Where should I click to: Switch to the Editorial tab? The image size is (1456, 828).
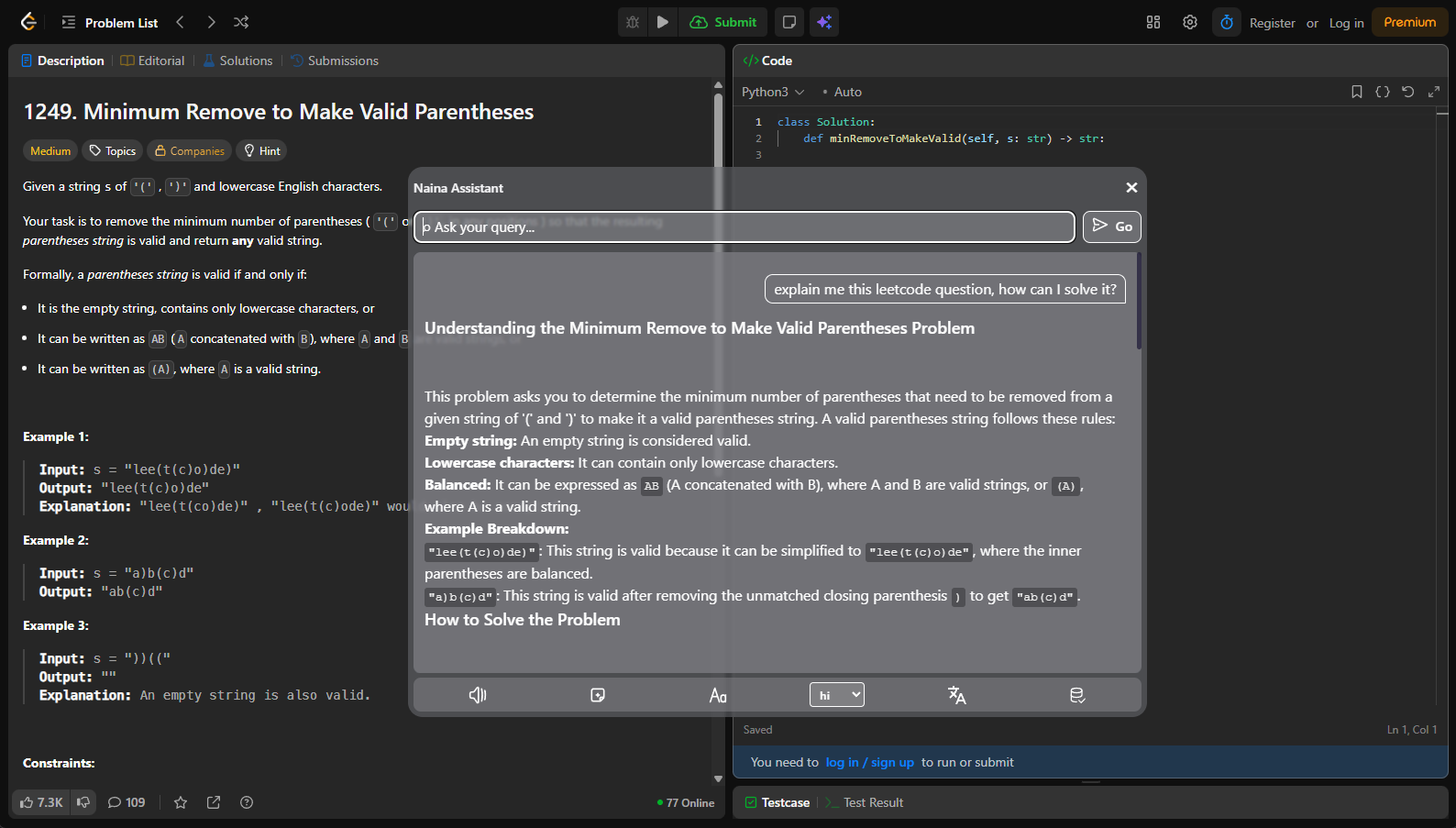(153, 61)
